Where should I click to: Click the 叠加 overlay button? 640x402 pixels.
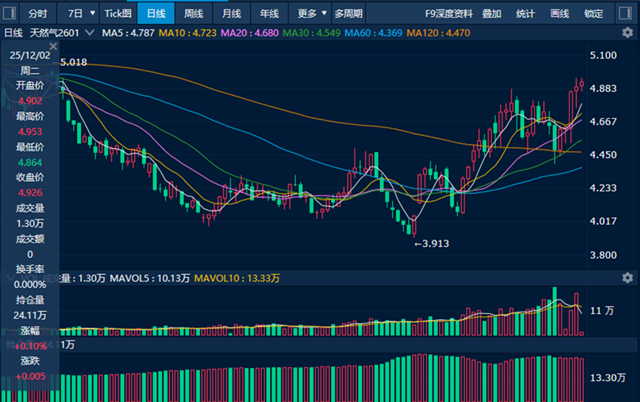[491, 14]
